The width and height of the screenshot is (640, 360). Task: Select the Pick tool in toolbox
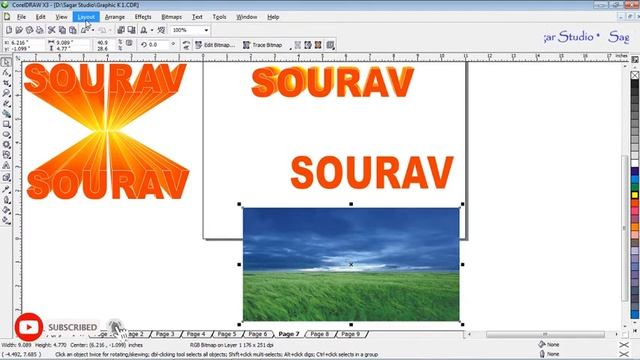[6, 62]
